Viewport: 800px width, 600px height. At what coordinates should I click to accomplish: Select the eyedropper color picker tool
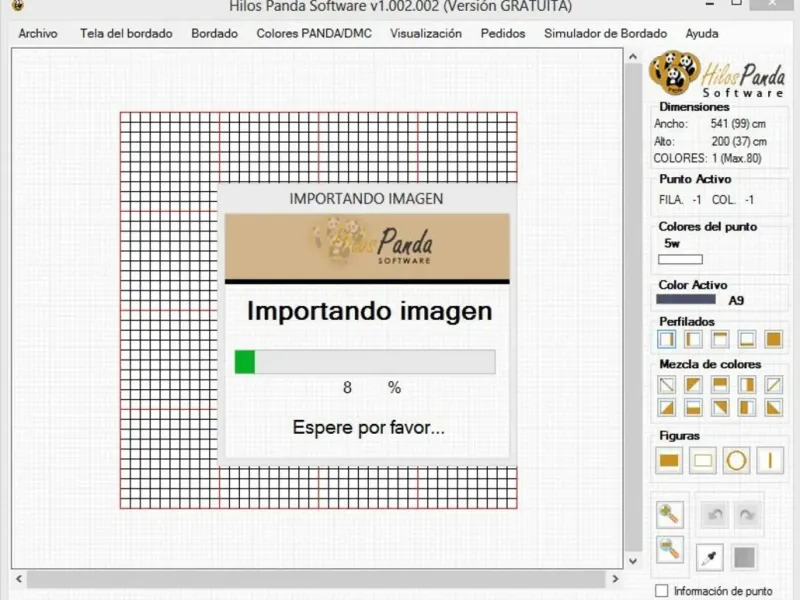[710, 557]
